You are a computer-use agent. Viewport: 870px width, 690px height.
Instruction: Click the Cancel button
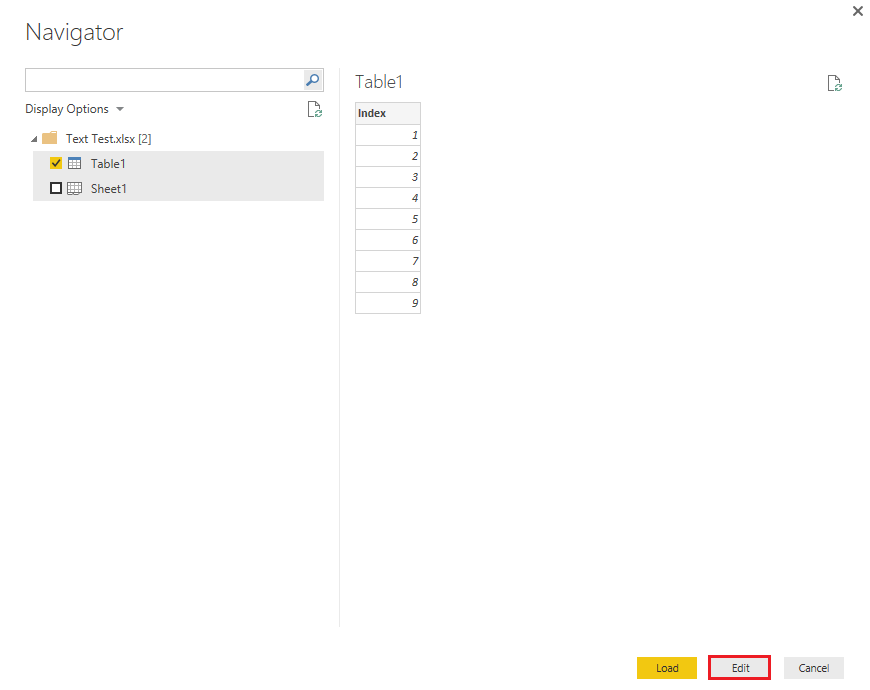pos(813,668)
